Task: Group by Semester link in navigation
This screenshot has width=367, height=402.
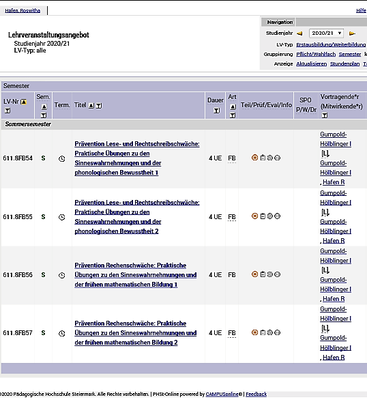Action: coord(350,54)
